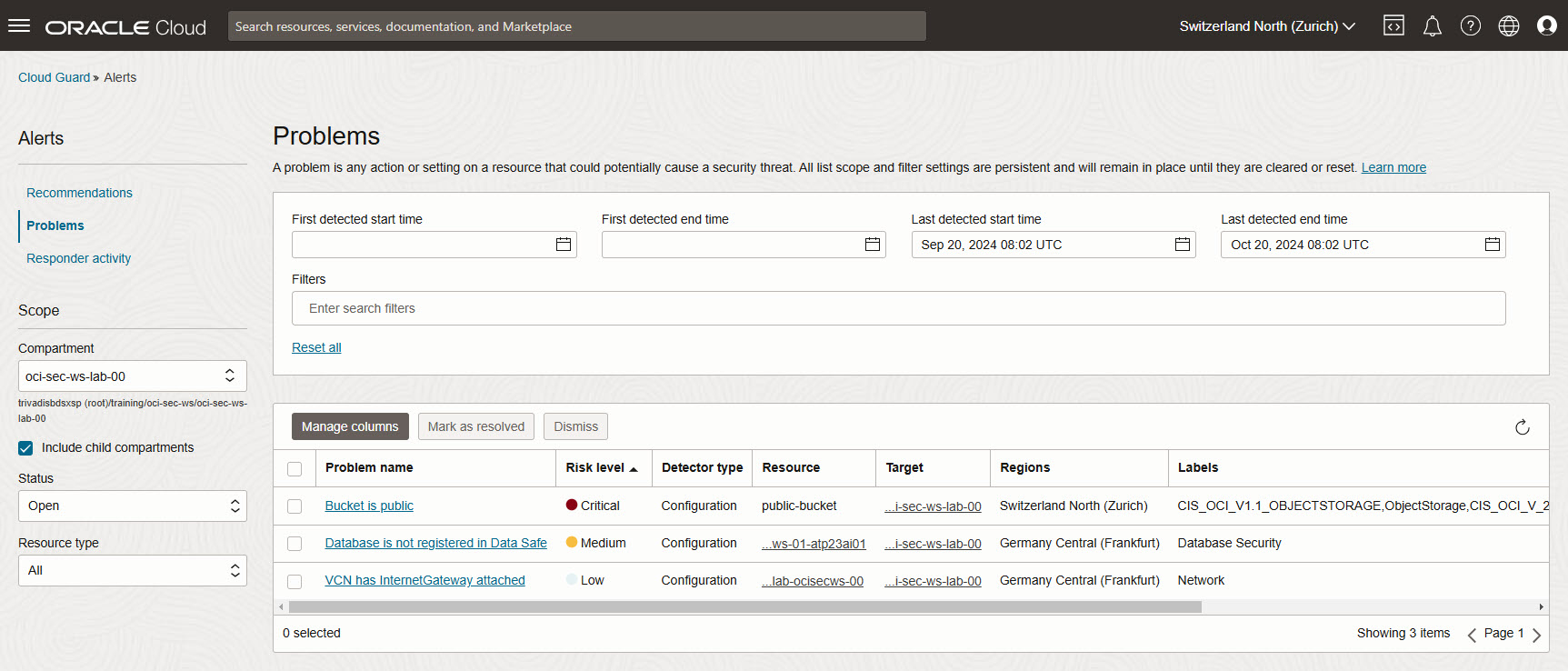Open resource ...lab-ocisecws-00 link

[x=813, y=581]
